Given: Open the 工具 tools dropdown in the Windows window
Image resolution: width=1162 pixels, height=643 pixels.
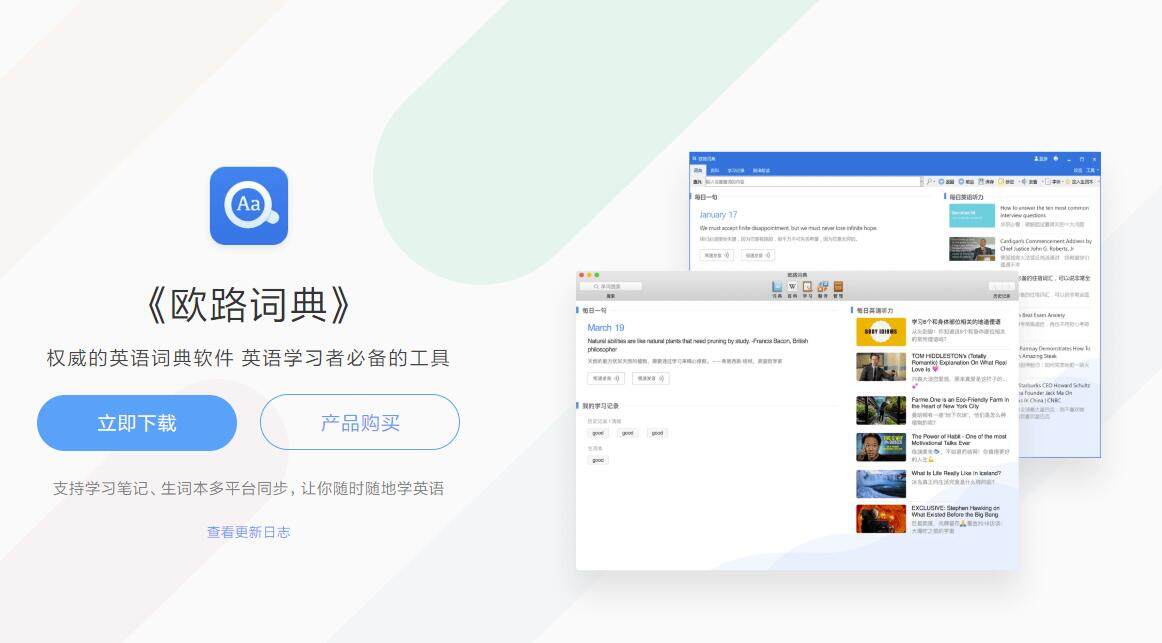Looking at the screenshot, I should point(1093,170).
